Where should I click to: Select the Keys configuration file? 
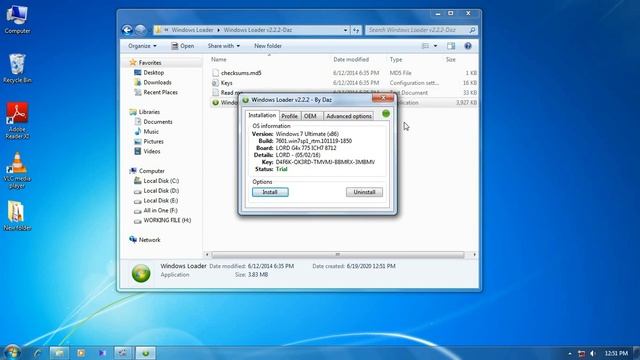[x=222, y=83]
